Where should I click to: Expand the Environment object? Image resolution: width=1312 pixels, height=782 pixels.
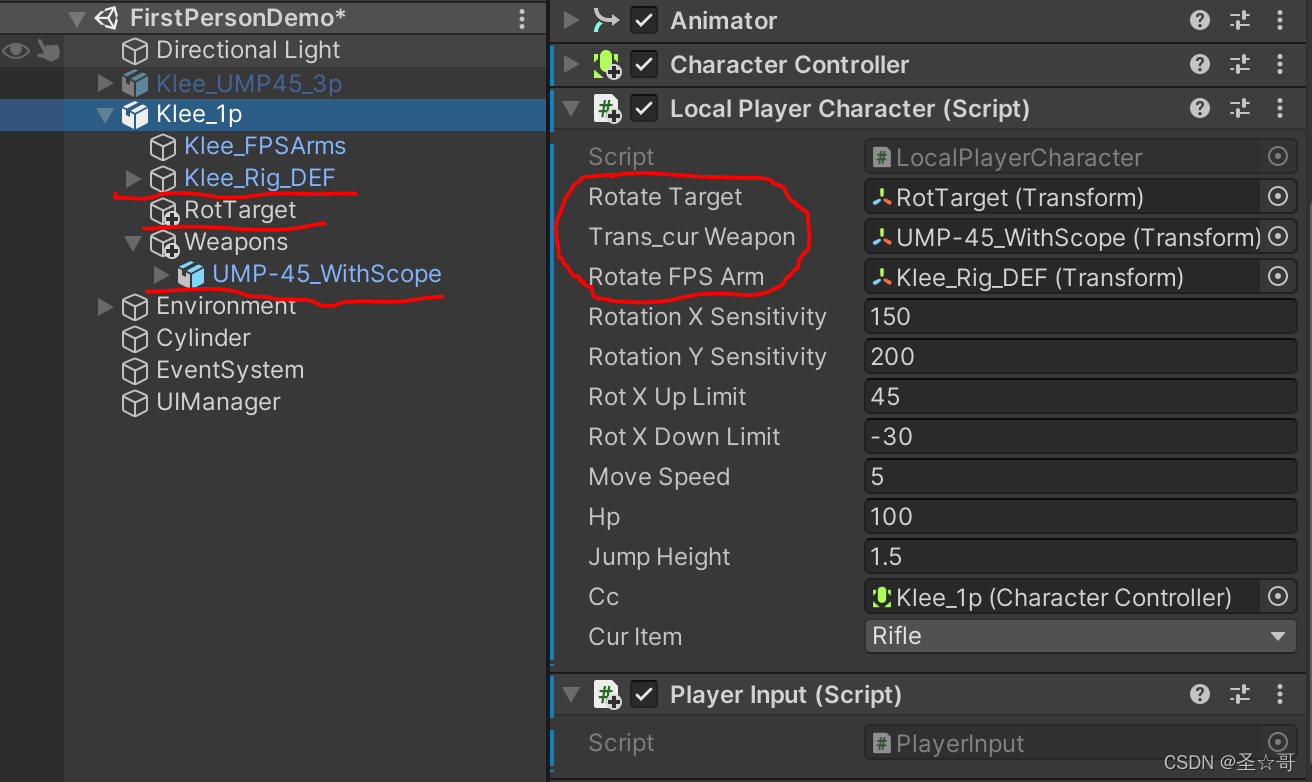point(106,307)
